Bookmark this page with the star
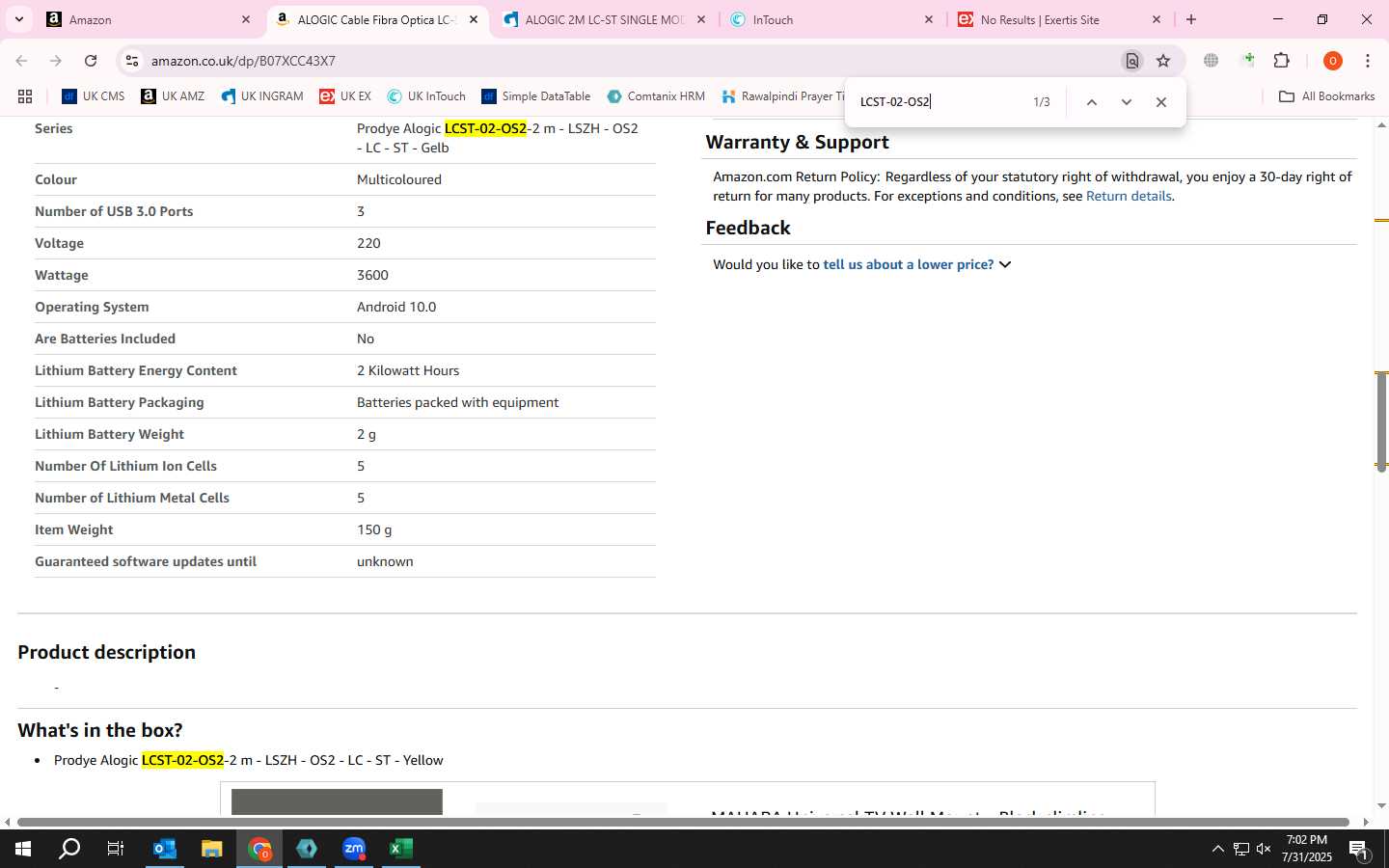The width and height of the screenshot is (1389, 868). [1163, 61]
